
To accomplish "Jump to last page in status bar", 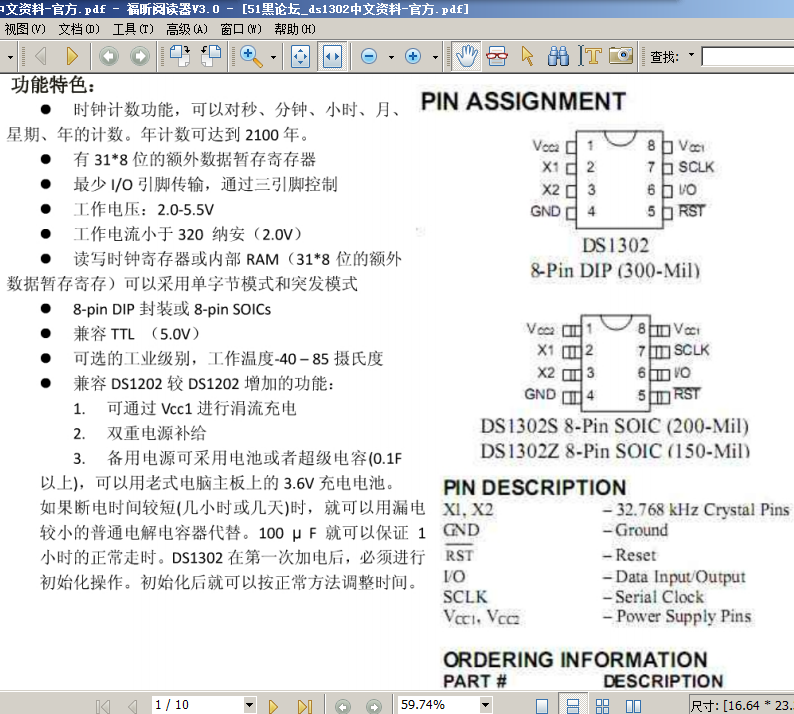I will 305,706.
